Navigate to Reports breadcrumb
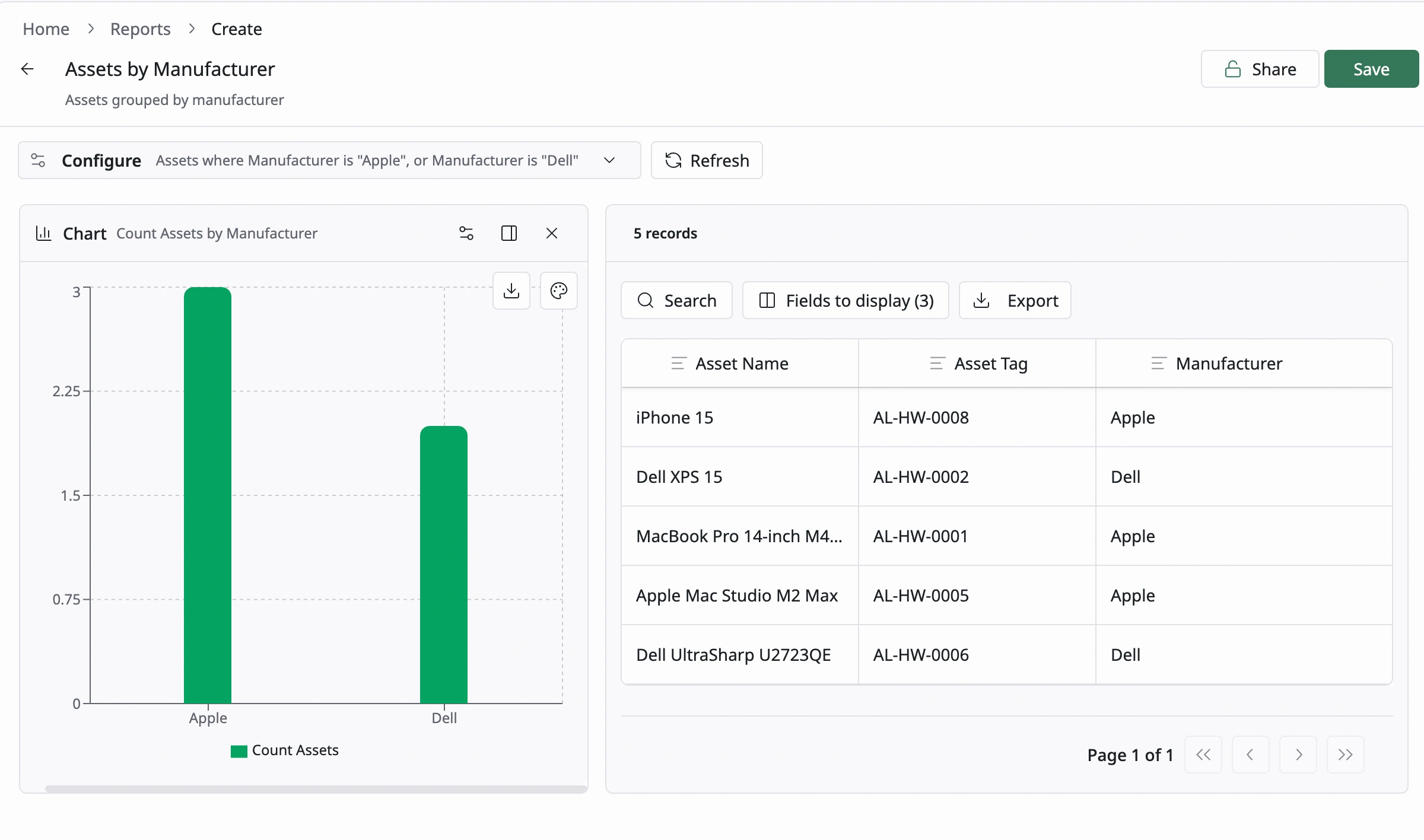Viewport: 1424px width, 840px height. [x=140, y=28]
